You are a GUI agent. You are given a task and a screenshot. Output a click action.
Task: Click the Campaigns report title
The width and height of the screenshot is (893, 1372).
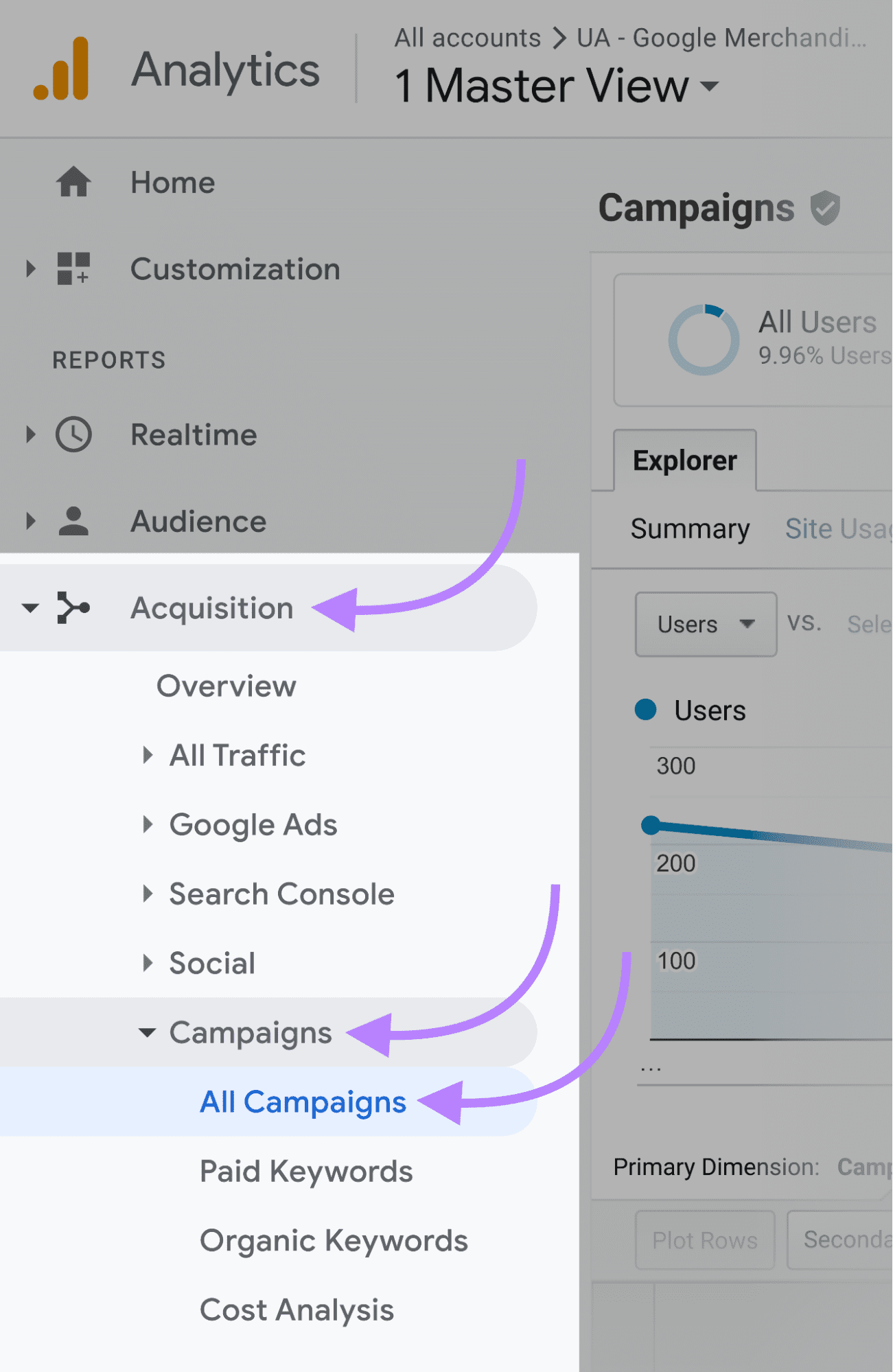pyautogui.click(x=697, y=209)
